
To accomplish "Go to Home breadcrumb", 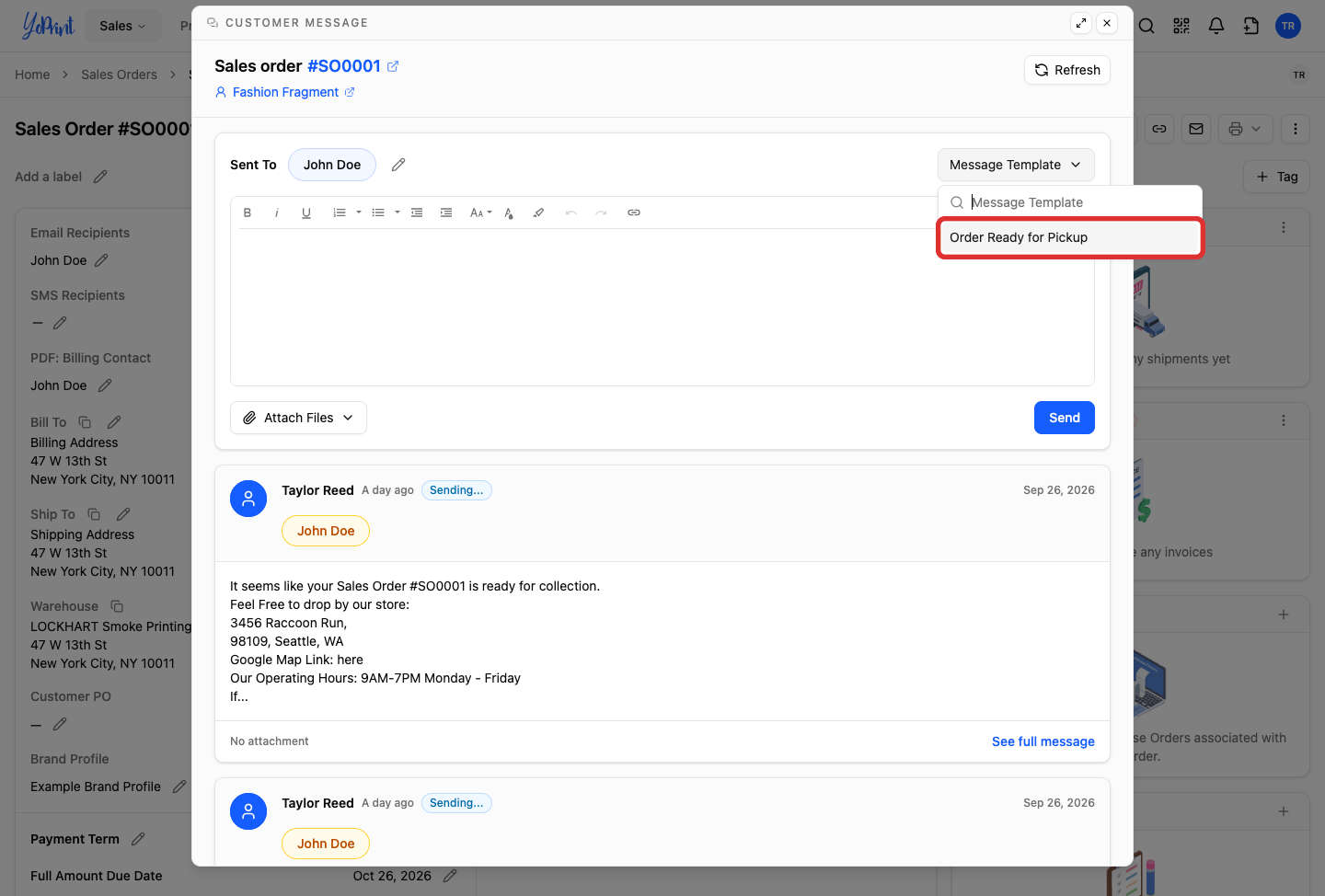I will click(32, 75).
